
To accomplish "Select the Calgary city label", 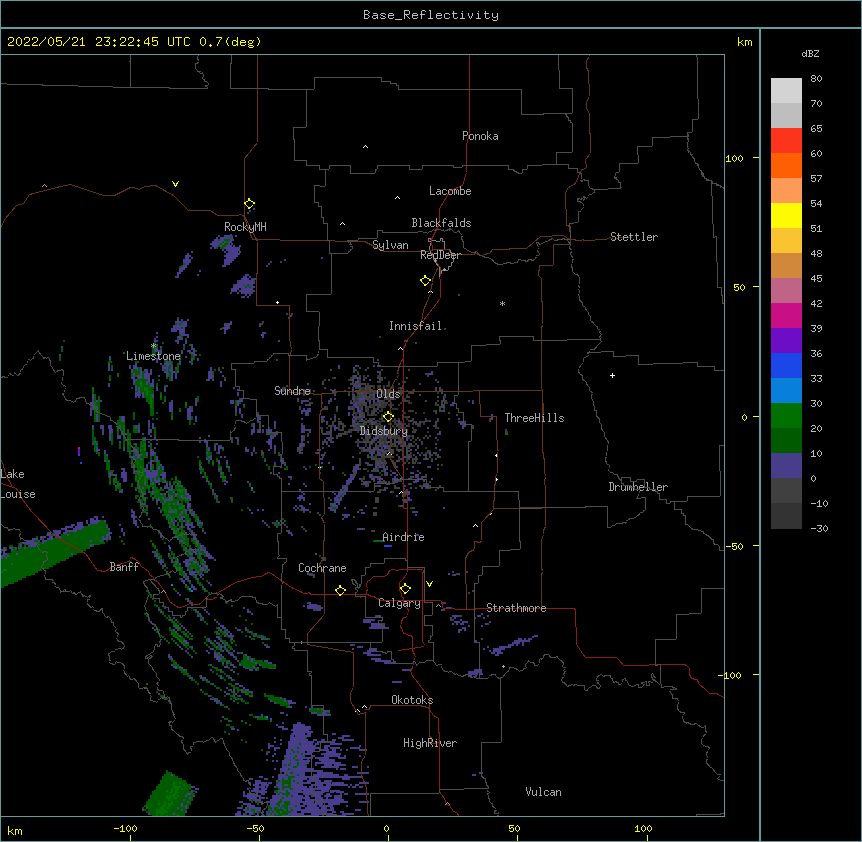I will click(x=399, y=603).
